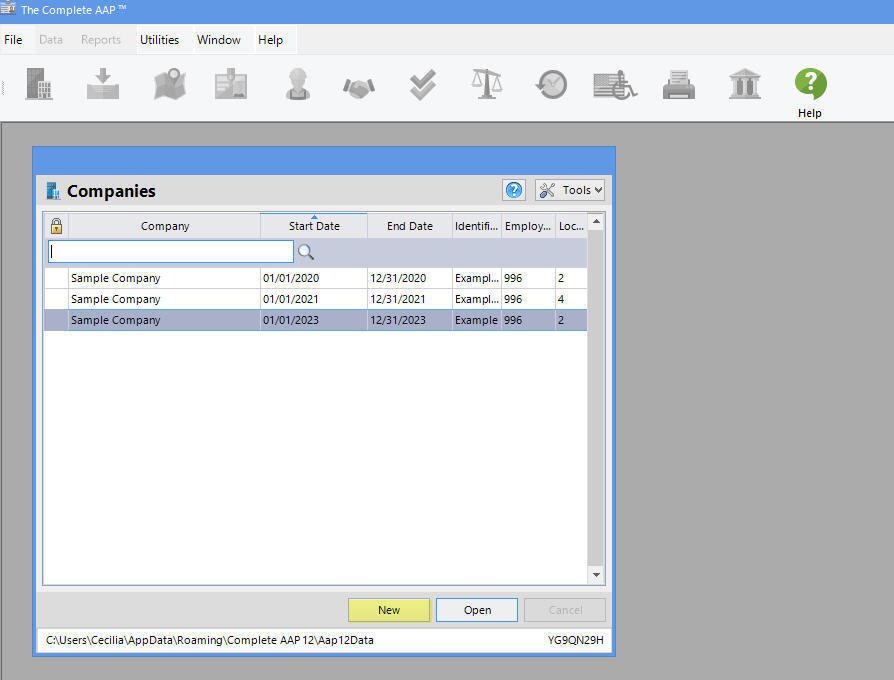Open the Window menu
Viewport: 894px width, 680px height.
pos(219,40)
